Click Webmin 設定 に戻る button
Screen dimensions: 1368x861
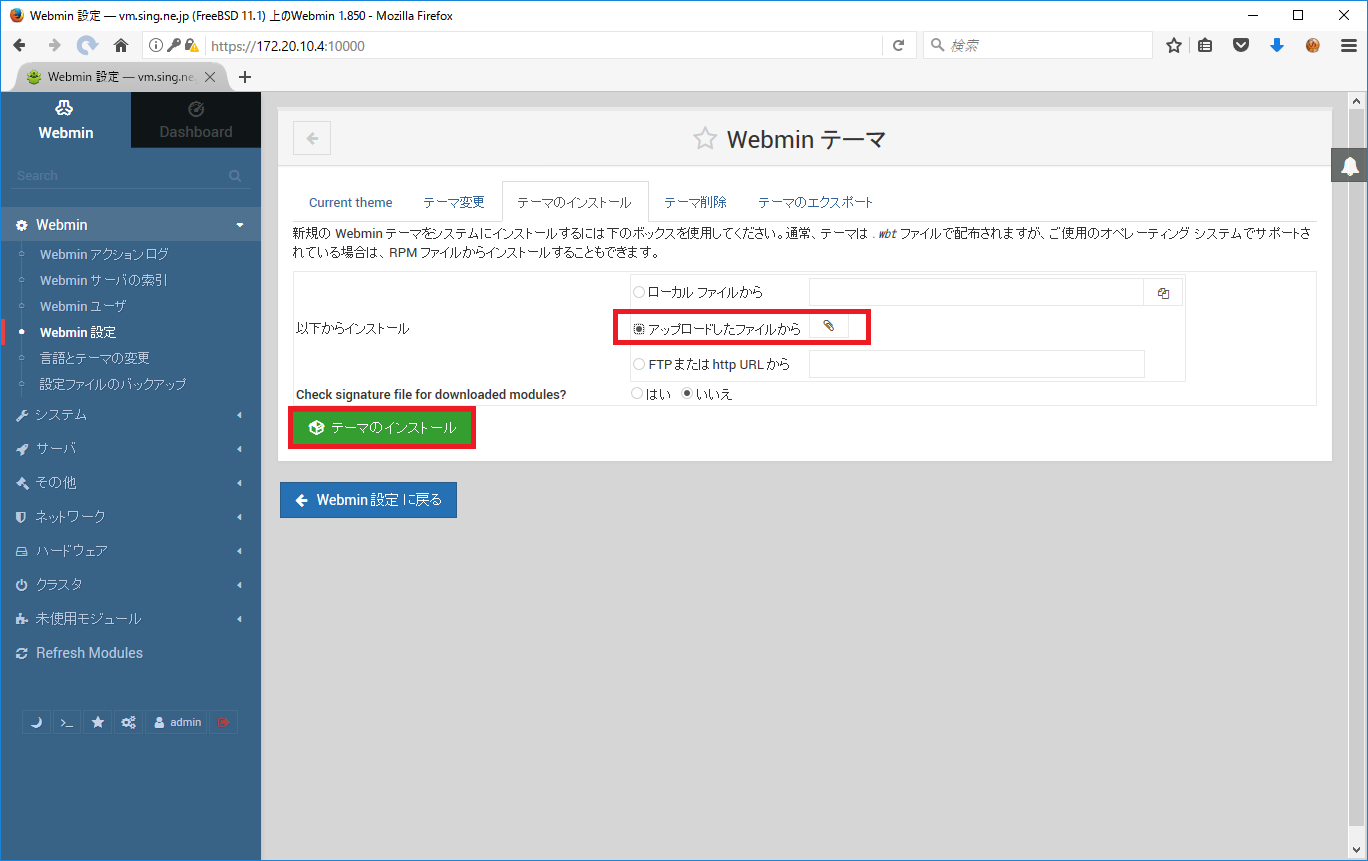click(x=368, y=500)
